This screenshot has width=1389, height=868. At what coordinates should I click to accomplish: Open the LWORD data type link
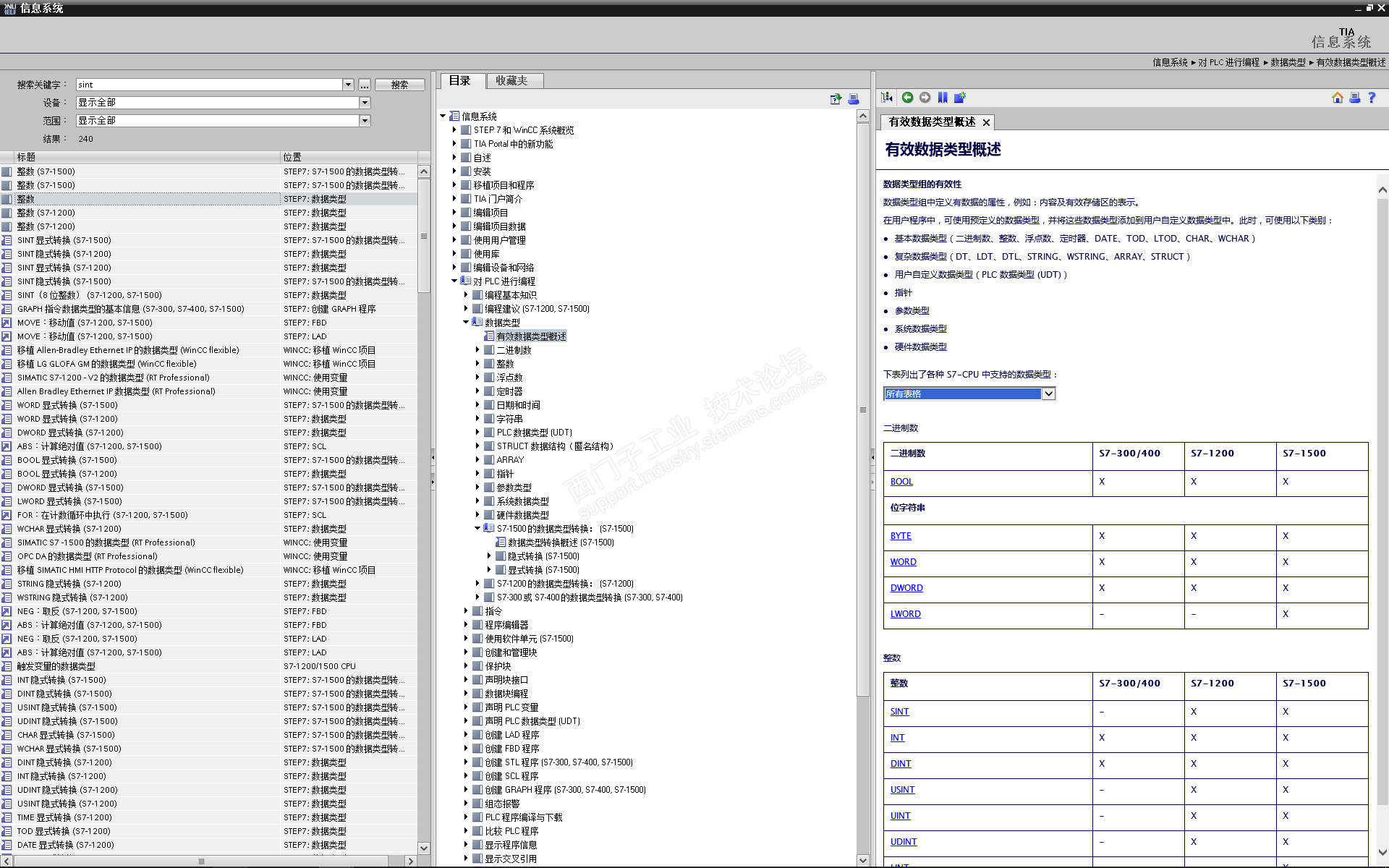905,614
